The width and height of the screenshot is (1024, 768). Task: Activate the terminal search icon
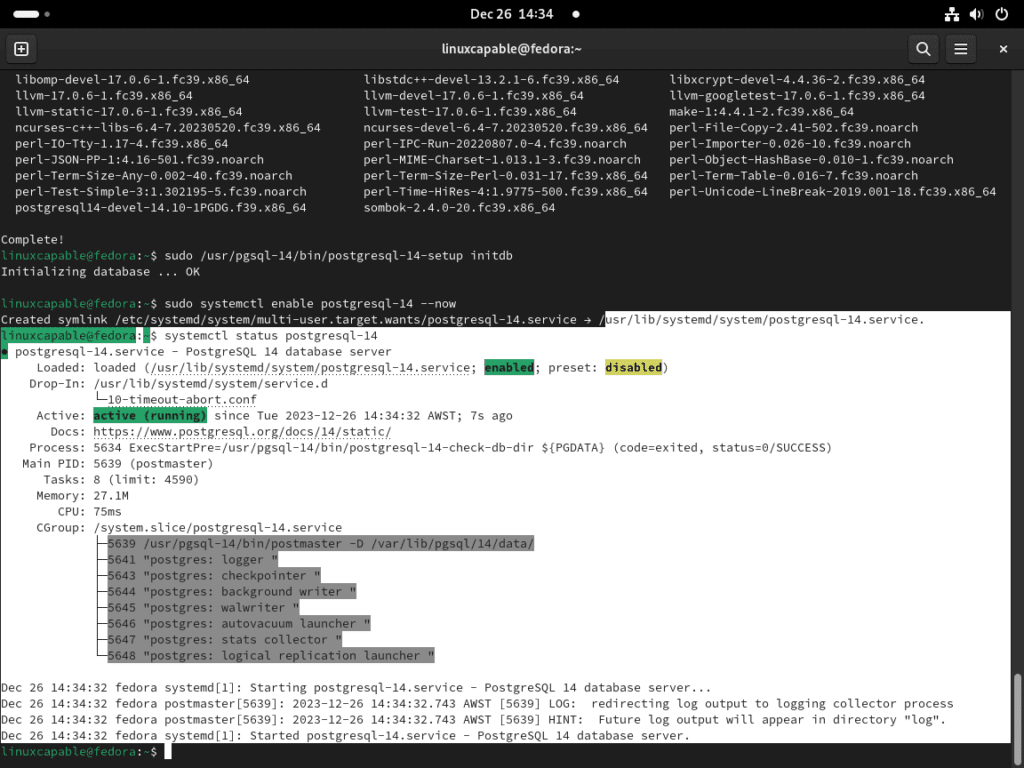point(922,48)
